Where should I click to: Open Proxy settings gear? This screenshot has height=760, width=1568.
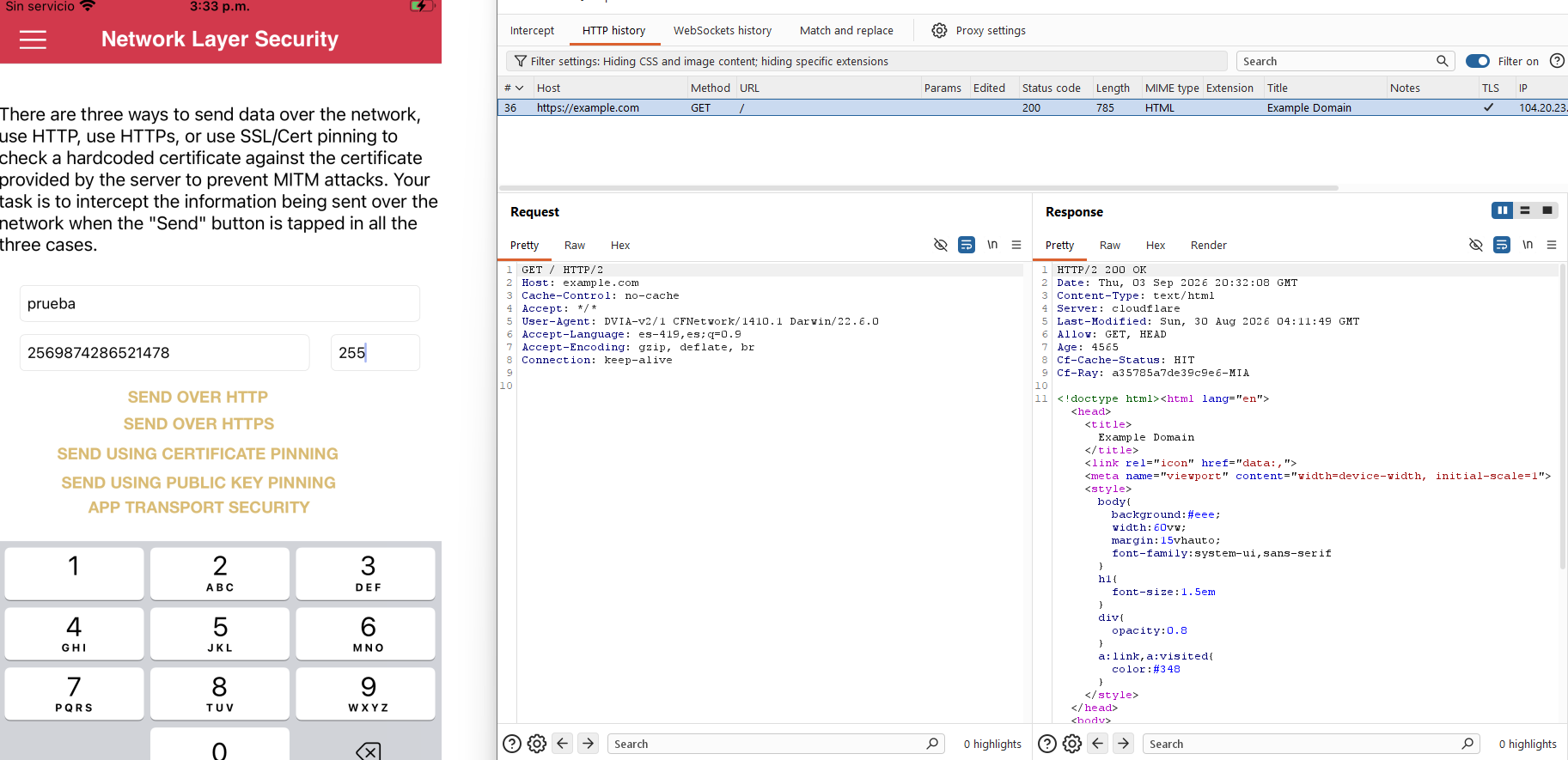pyautogui.click(x=939, y=31)
